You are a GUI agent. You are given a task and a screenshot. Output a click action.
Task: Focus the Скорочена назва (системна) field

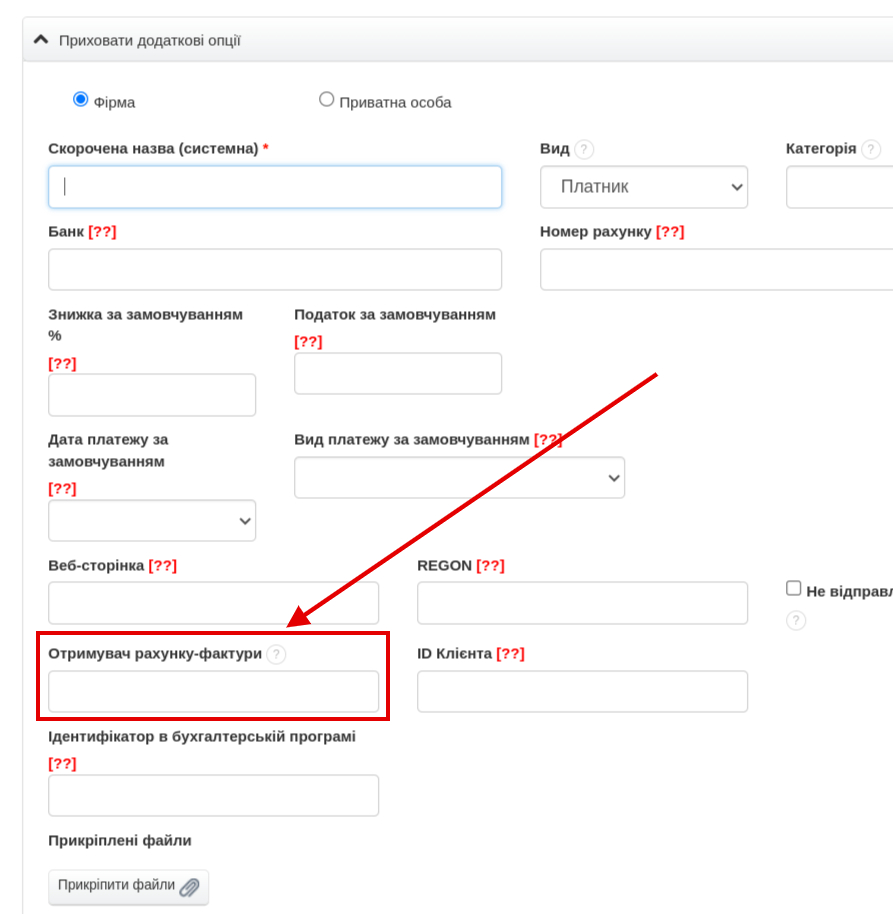pyautogui.click(x=275, y=187)
